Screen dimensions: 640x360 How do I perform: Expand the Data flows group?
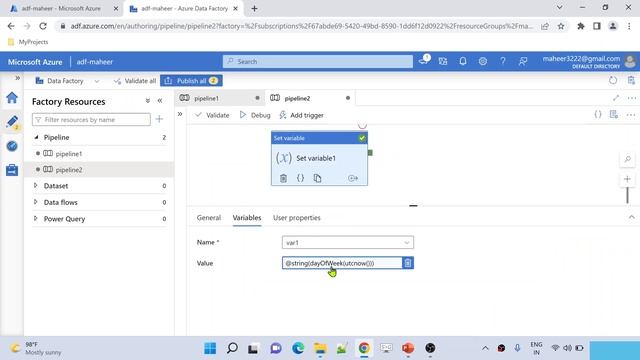click(36, 202)
